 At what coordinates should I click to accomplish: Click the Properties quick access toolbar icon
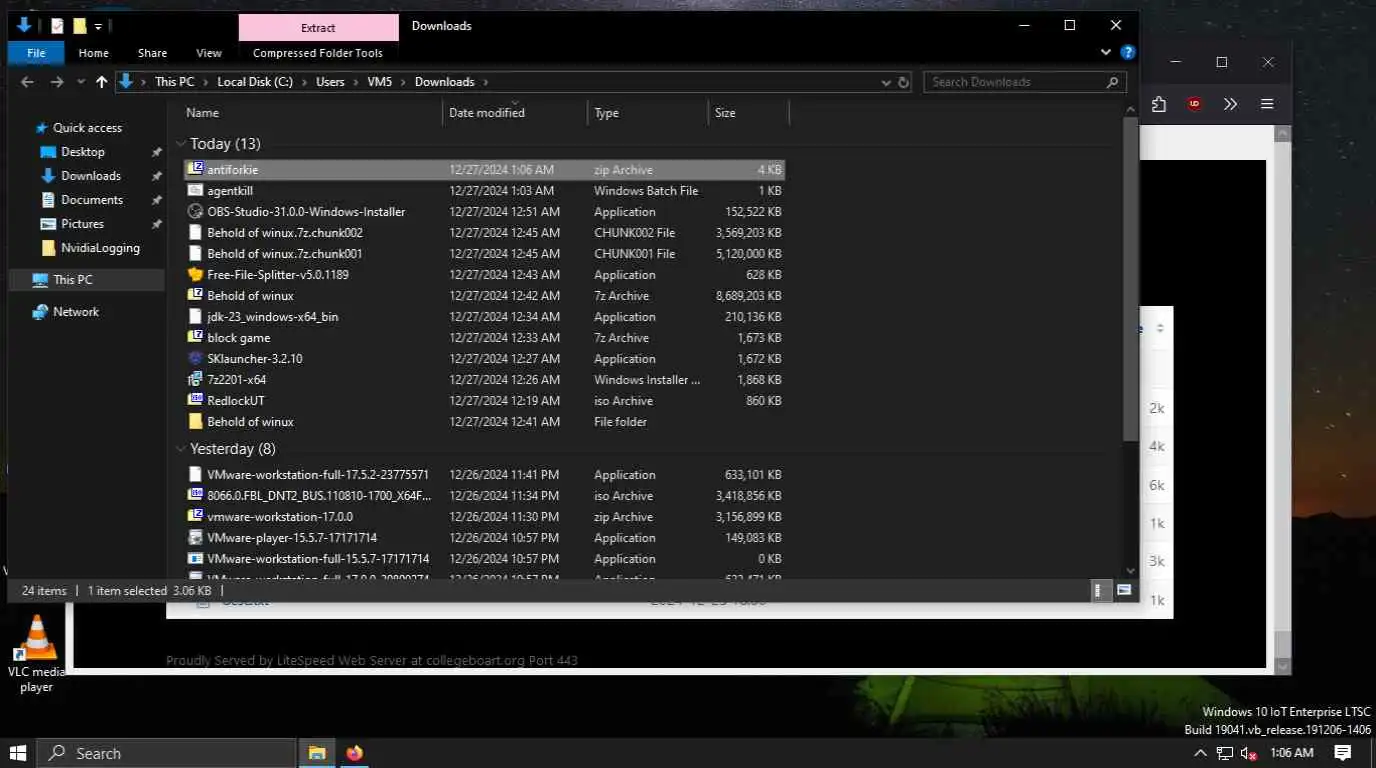58,26
